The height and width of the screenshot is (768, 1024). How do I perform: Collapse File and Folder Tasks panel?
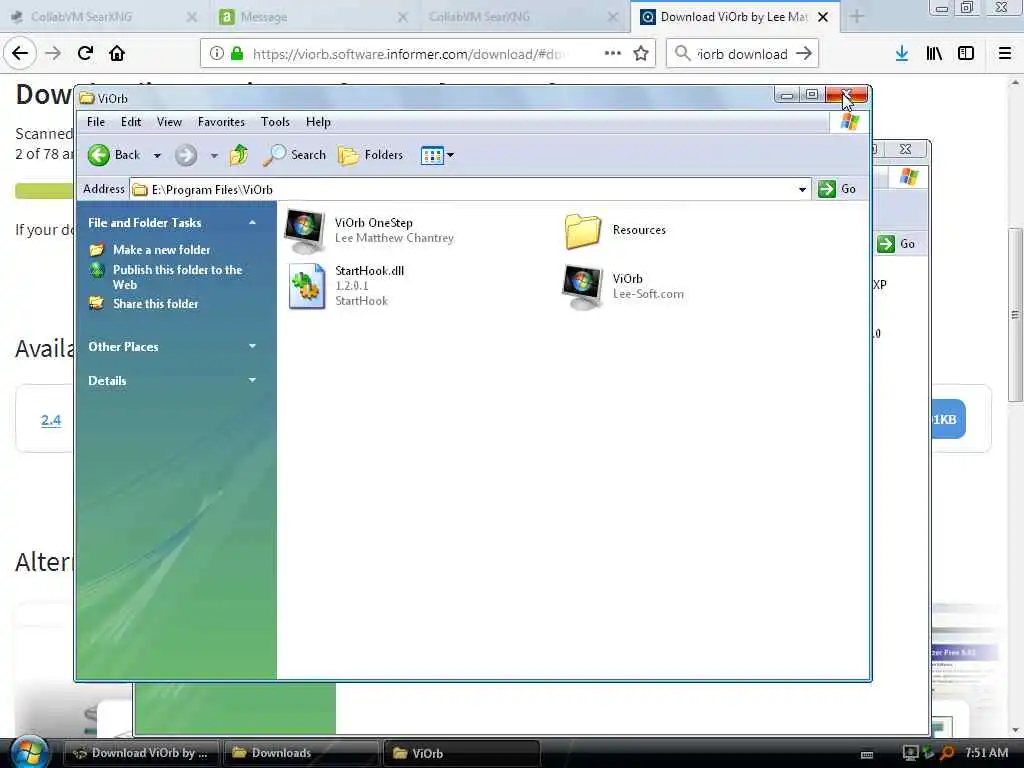[252, 223]
